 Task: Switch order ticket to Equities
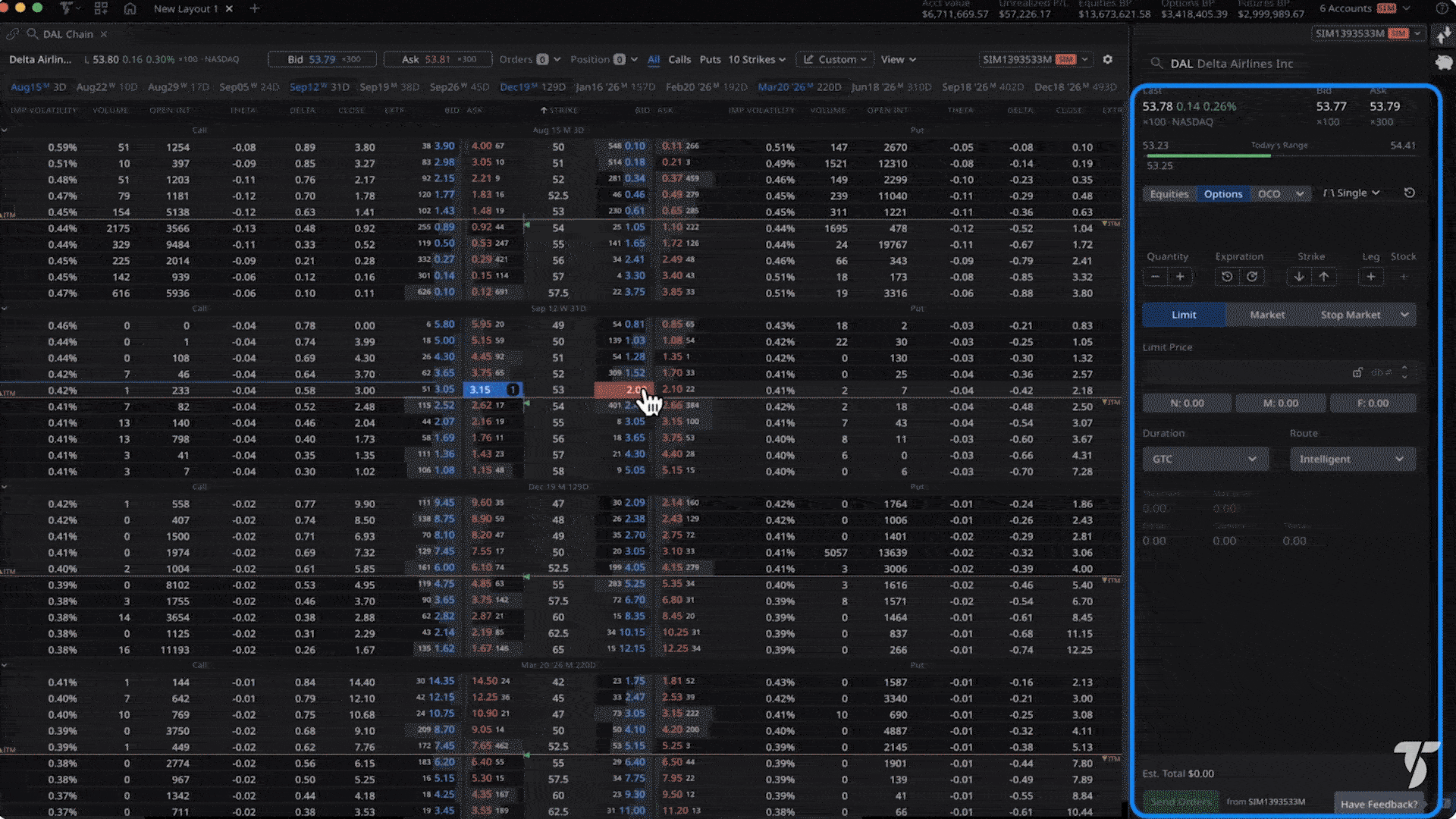click(x=1169, y=193)
